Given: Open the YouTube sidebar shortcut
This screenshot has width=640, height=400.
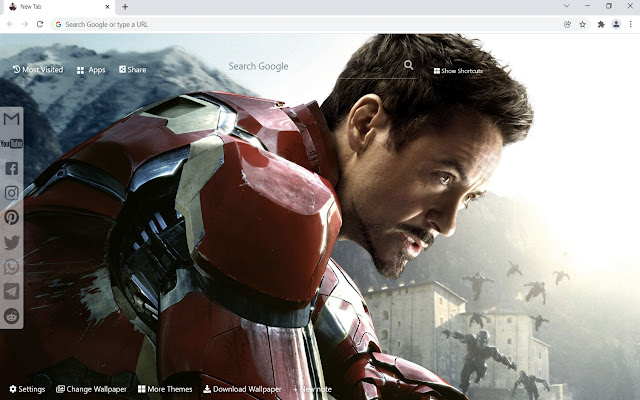Looking at the screenshot, I should coord(11,144).
